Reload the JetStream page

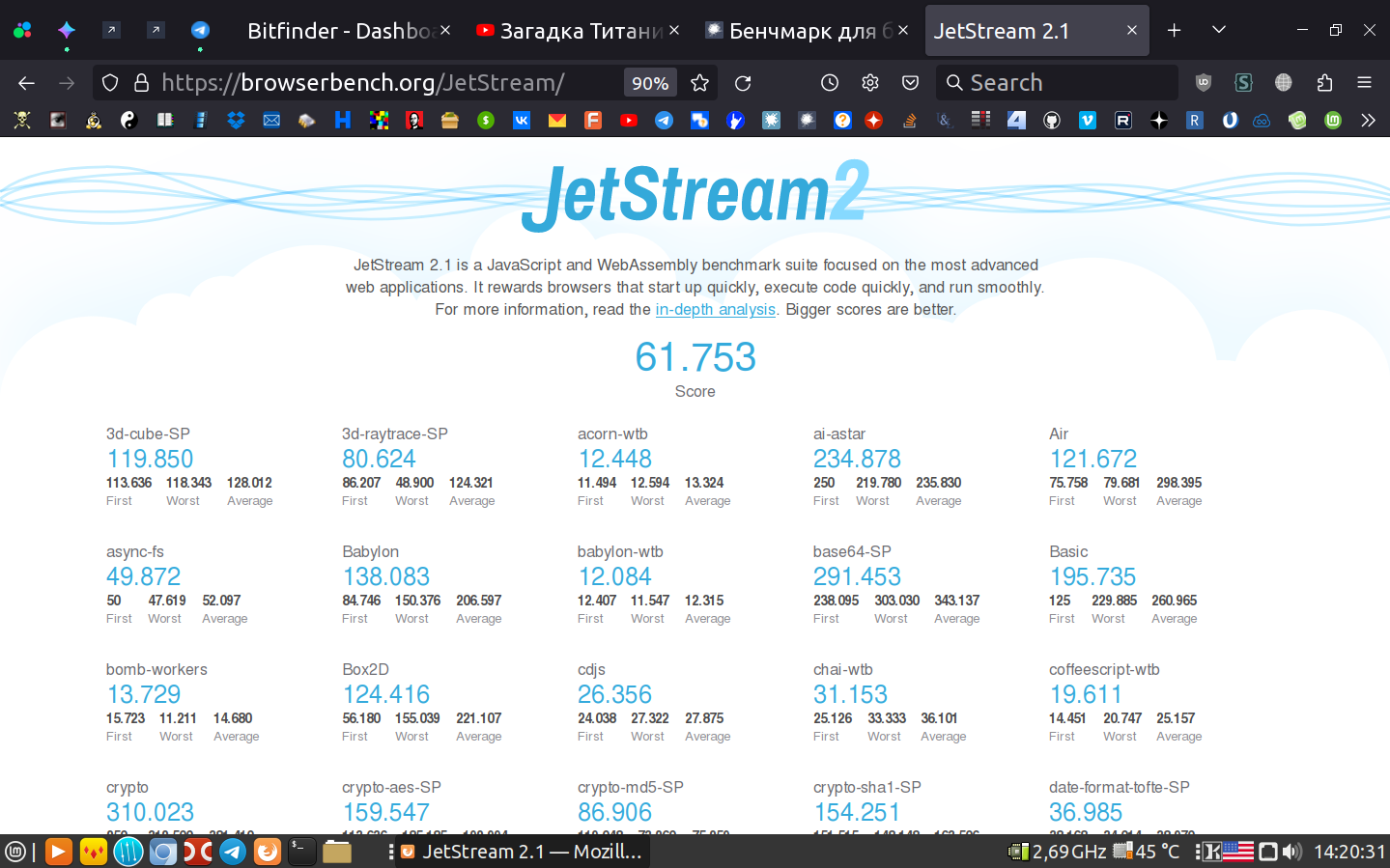pyautogui.click(x=743, y=83)
